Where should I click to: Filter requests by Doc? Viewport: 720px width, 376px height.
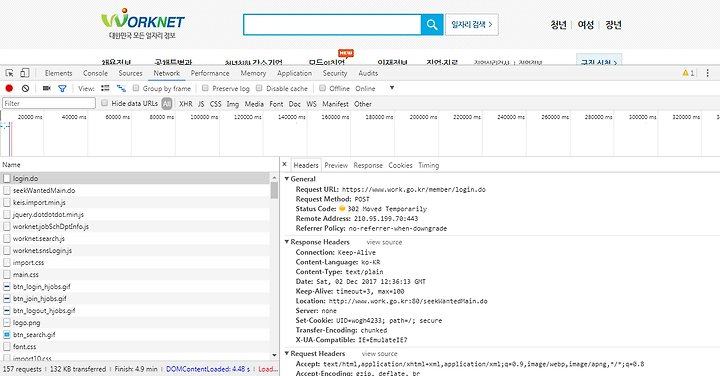(x=295, y=104)
